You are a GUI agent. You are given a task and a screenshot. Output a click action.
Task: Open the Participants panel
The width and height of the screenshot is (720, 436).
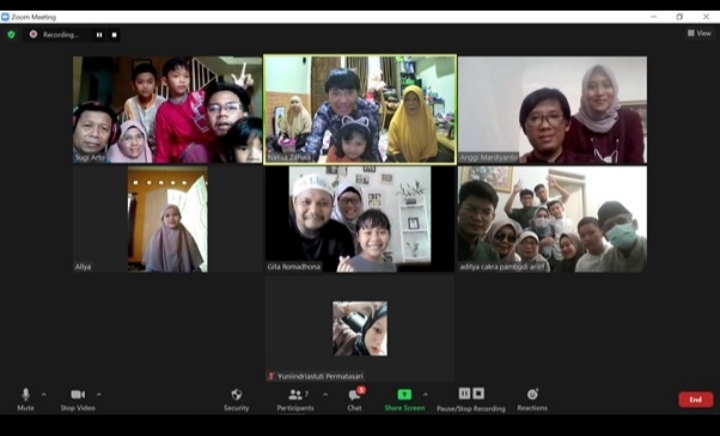[x=295, y=396]
